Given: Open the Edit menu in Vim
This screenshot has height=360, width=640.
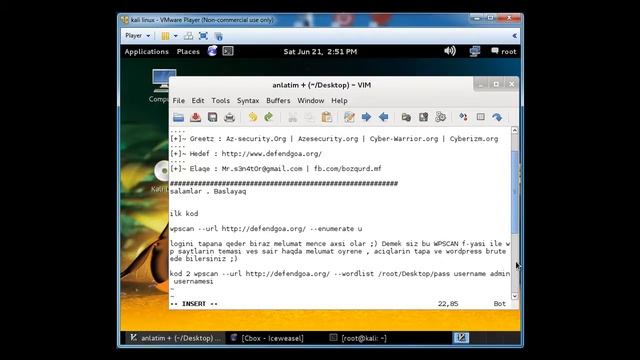Looking at the screenshot, I should click(198, 100).
